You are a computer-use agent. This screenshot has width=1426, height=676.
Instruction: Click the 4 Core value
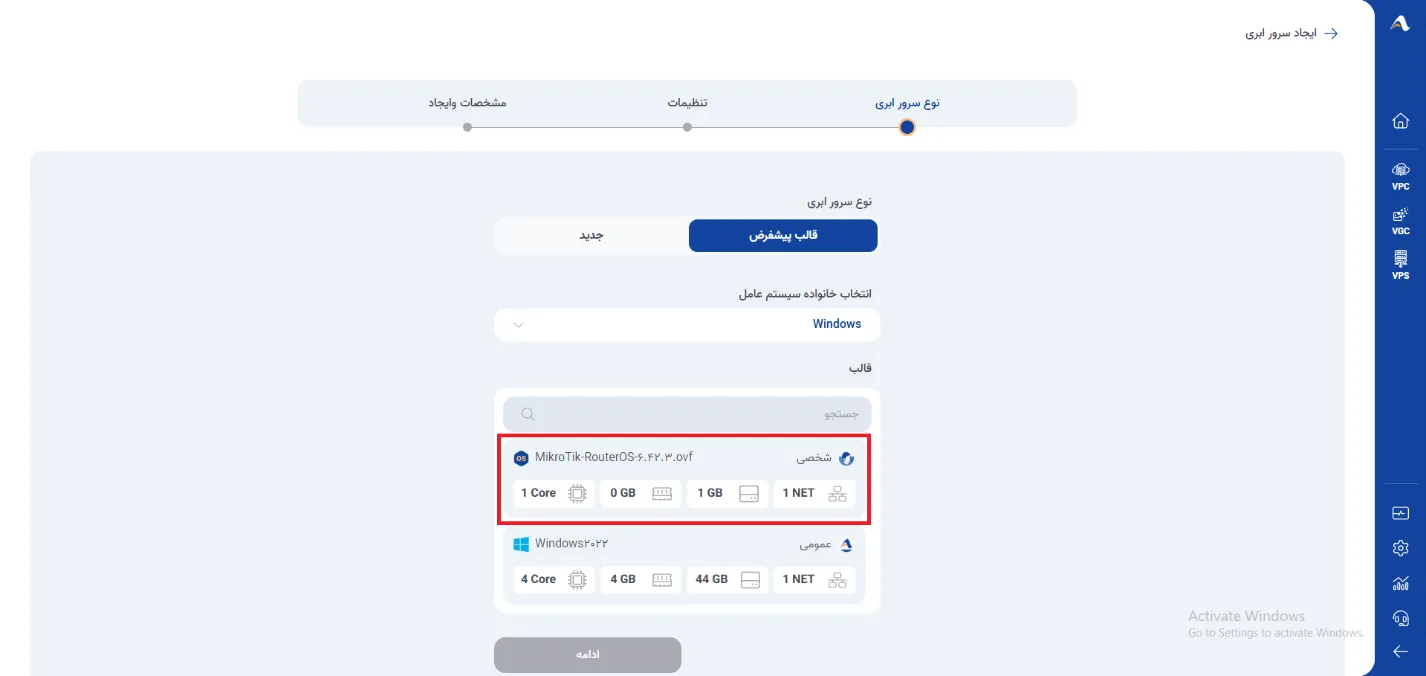[x=538, y=579]
